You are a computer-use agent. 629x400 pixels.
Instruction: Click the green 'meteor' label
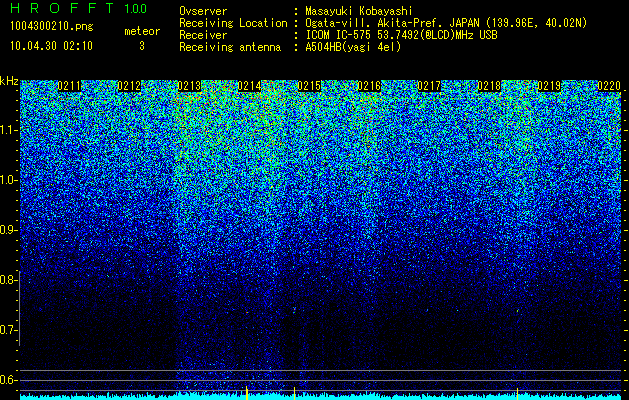(142, 31)
